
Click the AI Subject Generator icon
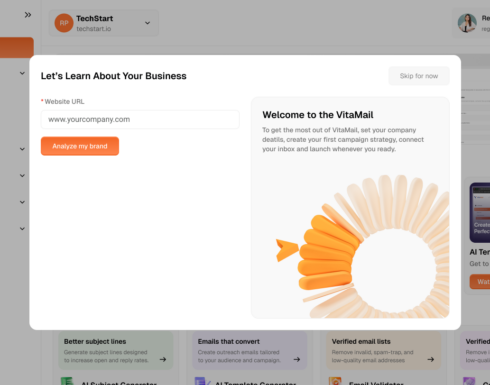pos(67,381)
